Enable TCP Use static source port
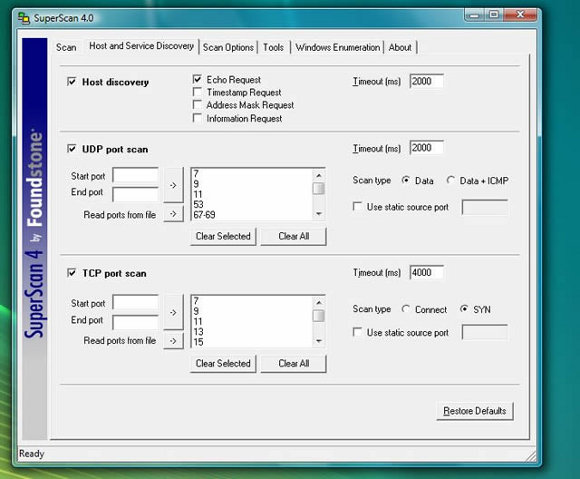The image size is (580, 479). pyautogui.click(x=357, y=332)
